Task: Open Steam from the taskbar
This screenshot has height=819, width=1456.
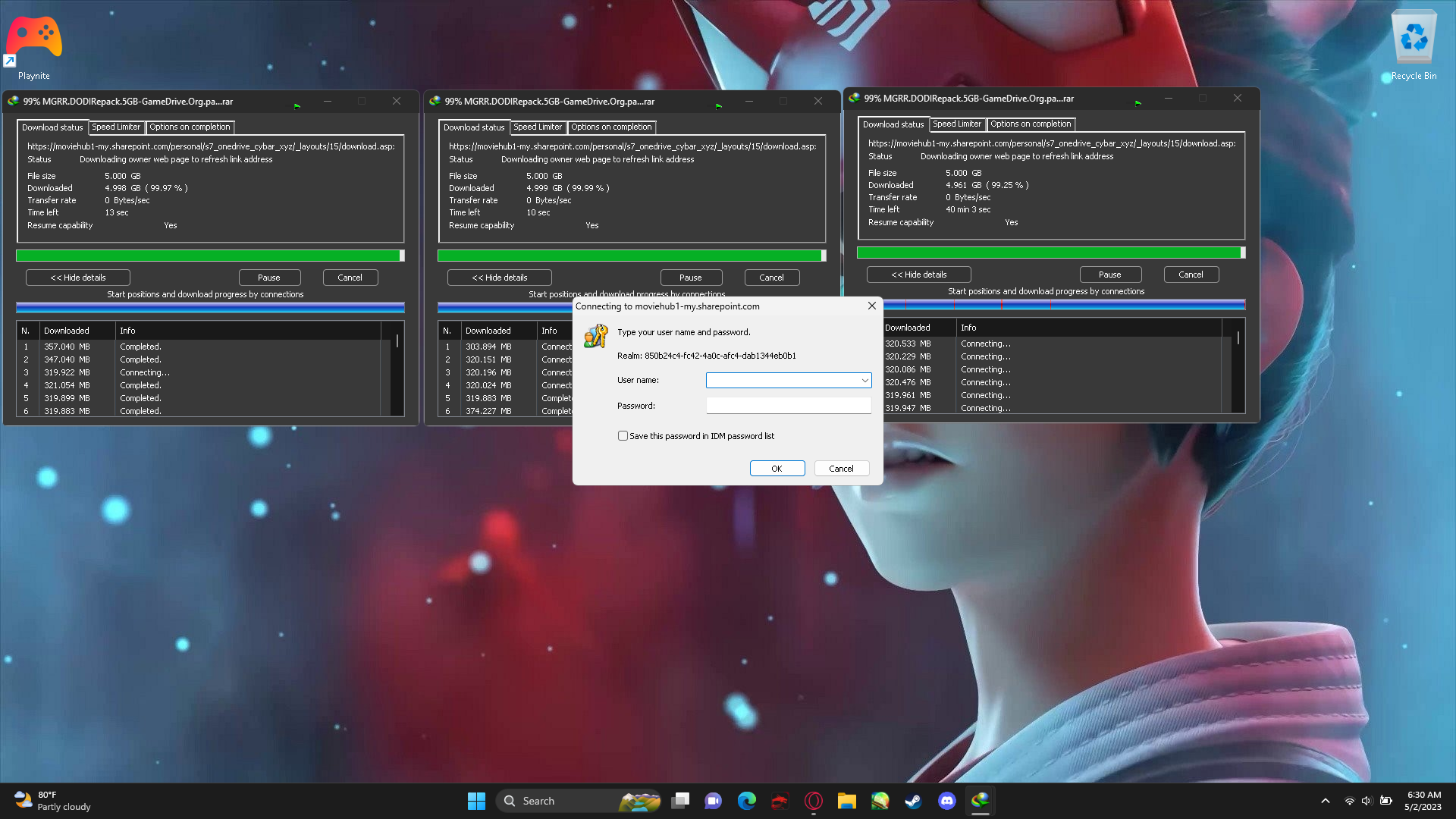Action: [913, 801]
